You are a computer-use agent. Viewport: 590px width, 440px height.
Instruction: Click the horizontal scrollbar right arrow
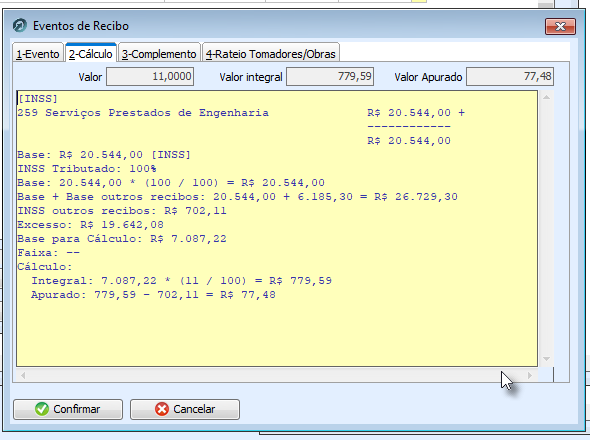pyautogui.click(x=530, y=375)
